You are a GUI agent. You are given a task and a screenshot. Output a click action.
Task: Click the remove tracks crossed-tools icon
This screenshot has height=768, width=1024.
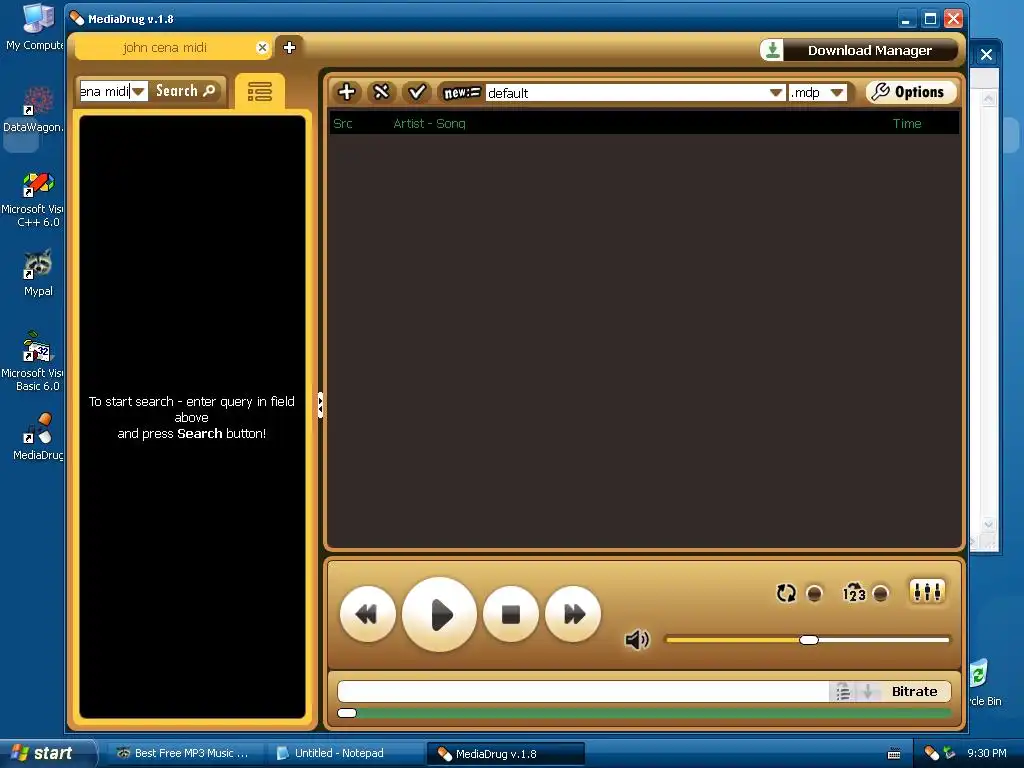click(381, 92)
